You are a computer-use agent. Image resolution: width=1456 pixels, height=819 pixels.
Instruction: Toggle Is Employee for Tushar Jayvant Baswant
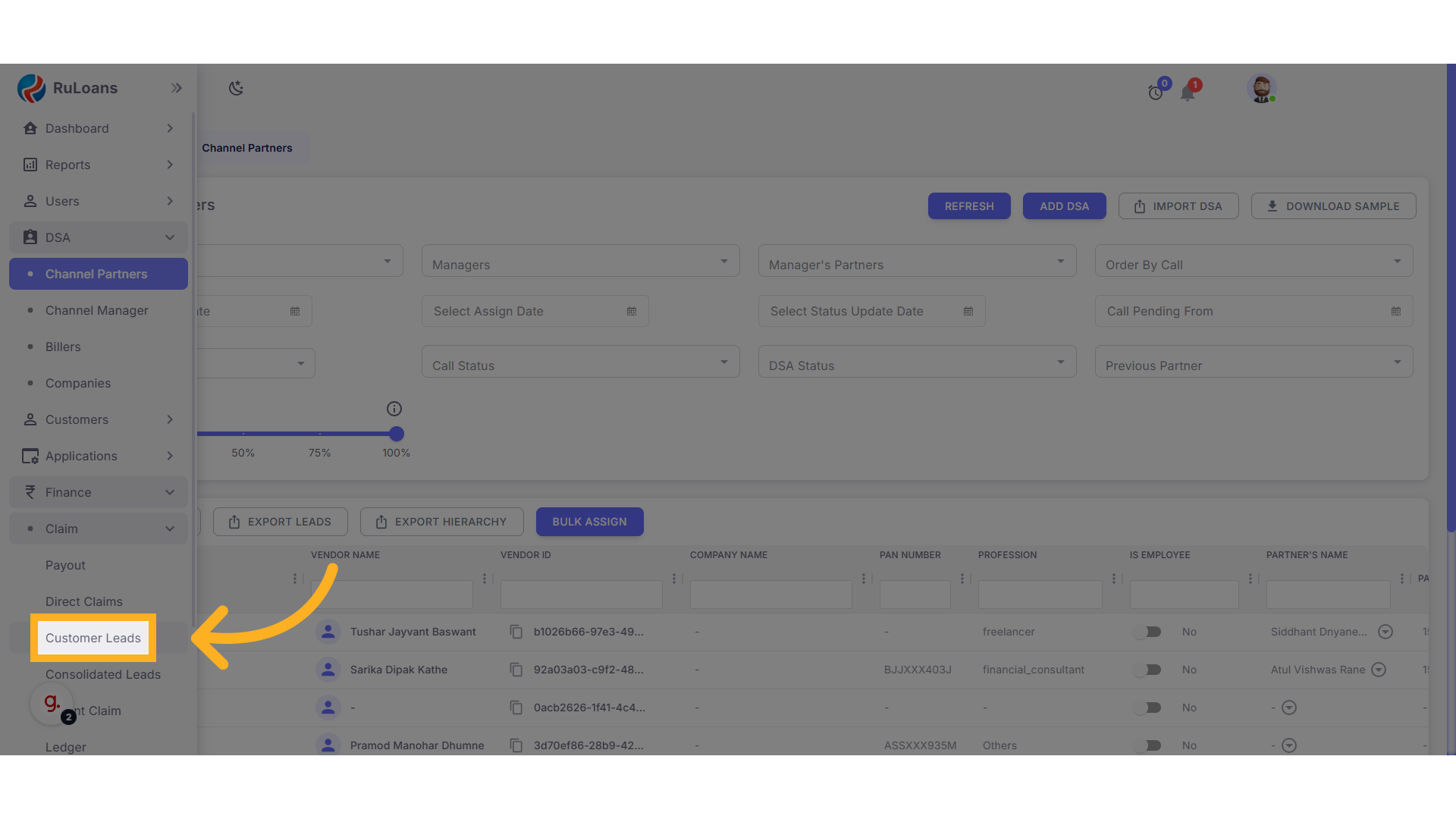pos(1148,632)
